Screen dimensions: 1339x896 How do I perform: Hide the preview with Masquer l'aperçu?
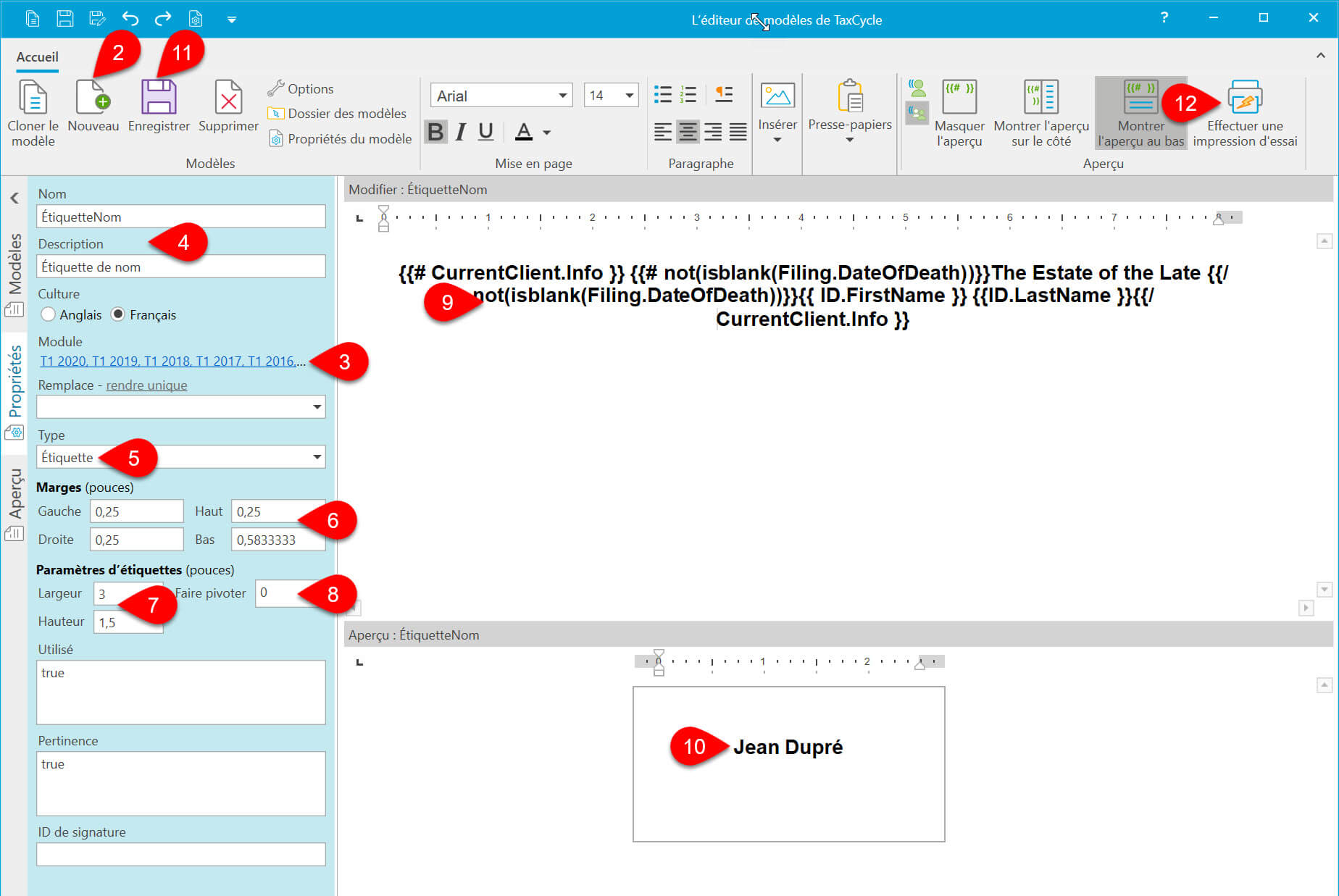pos(959,113)
